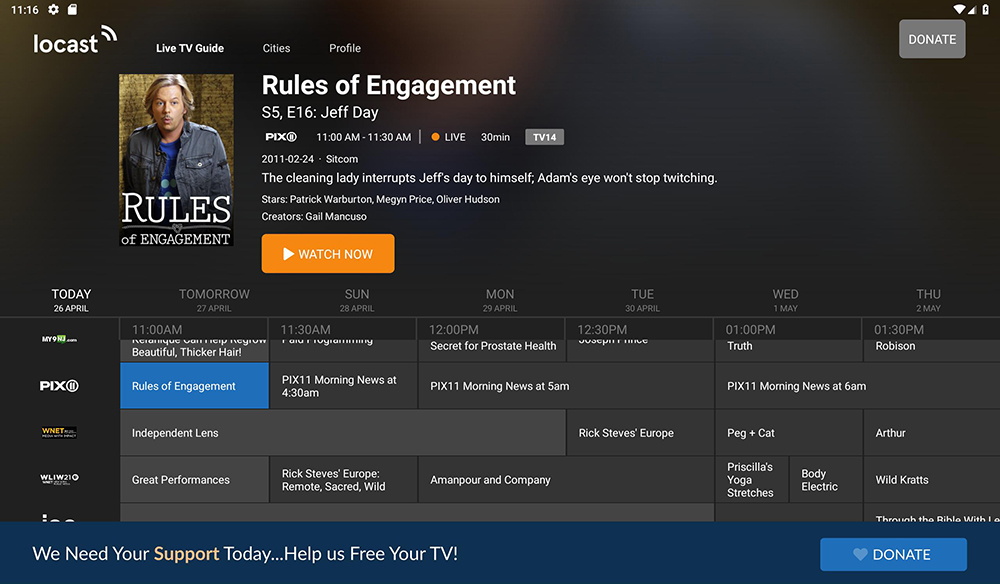Screen dimensions: 1000x584
Task: Select the WNET channel logo
Action: (x=59, y=432)
